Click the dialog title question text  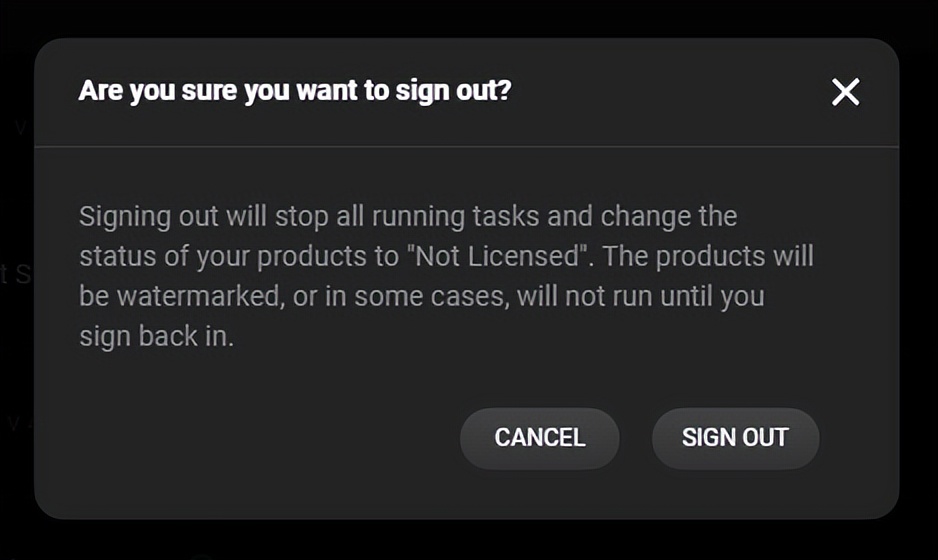[x=295, y=92]
